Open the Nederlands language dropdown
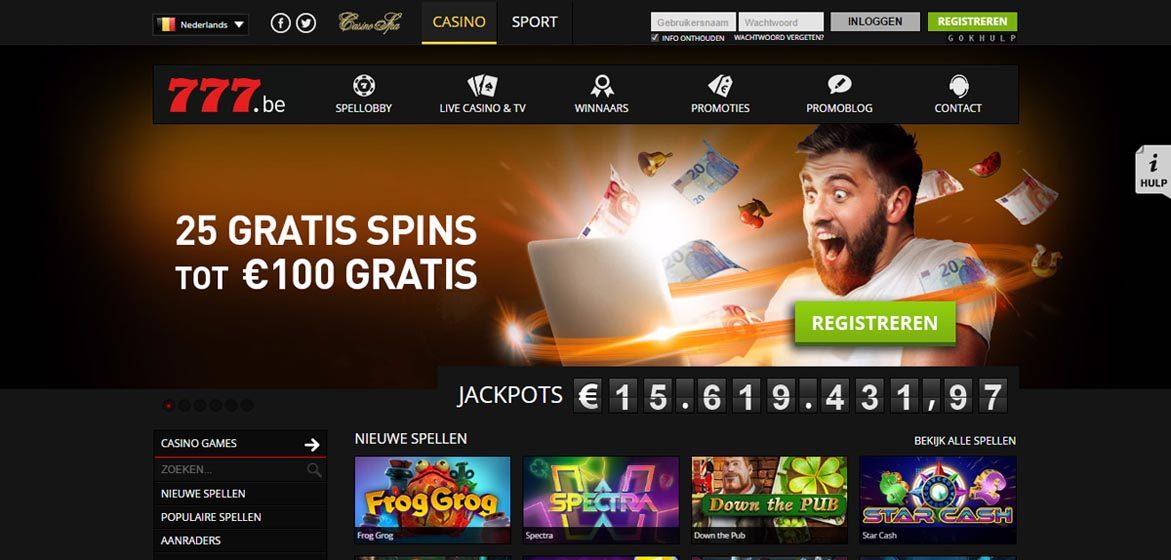The width and height of the screenshot is (1171, 560). coord(201,25)
